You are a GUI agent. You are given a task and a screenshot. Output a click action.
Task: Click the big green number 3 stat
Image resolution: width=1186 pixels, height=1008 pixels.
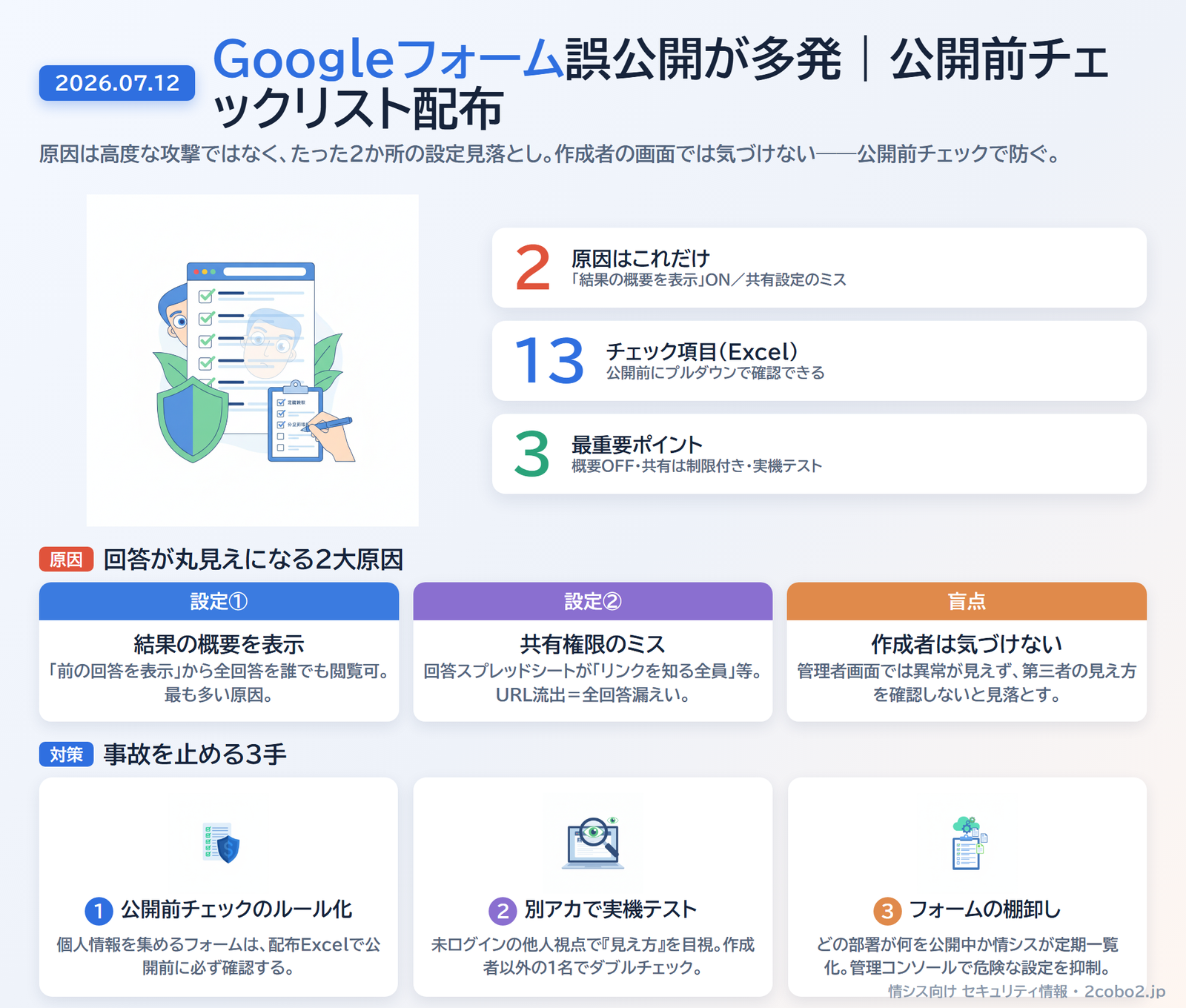(x=532, y=454)
